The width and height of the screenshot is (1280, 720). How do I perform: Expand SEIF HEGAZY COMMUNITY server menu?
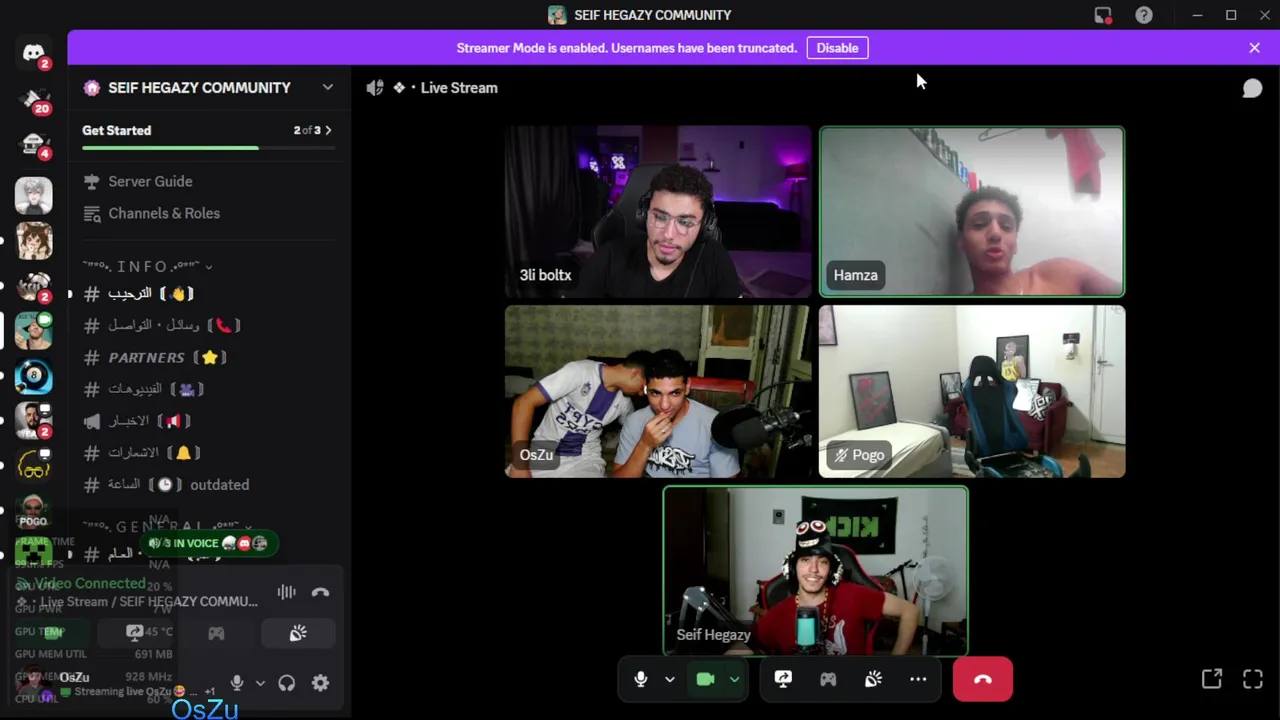click(x=327, y=88)
